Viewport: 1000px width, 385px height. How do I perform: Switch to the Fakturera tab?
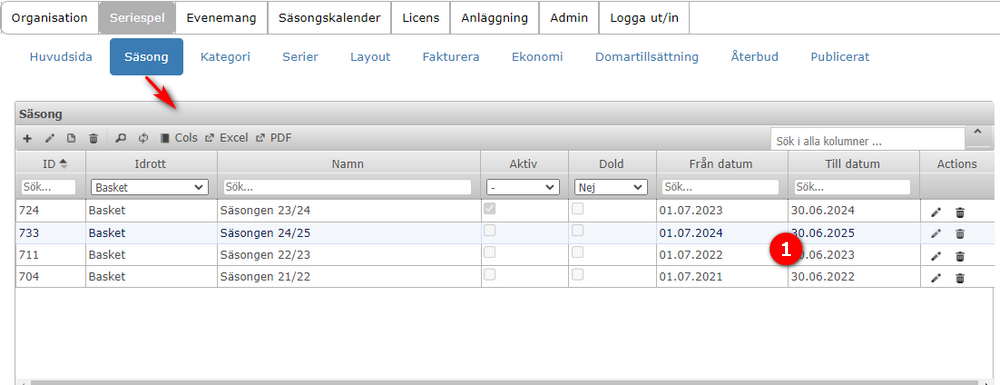tap(451, 57)
